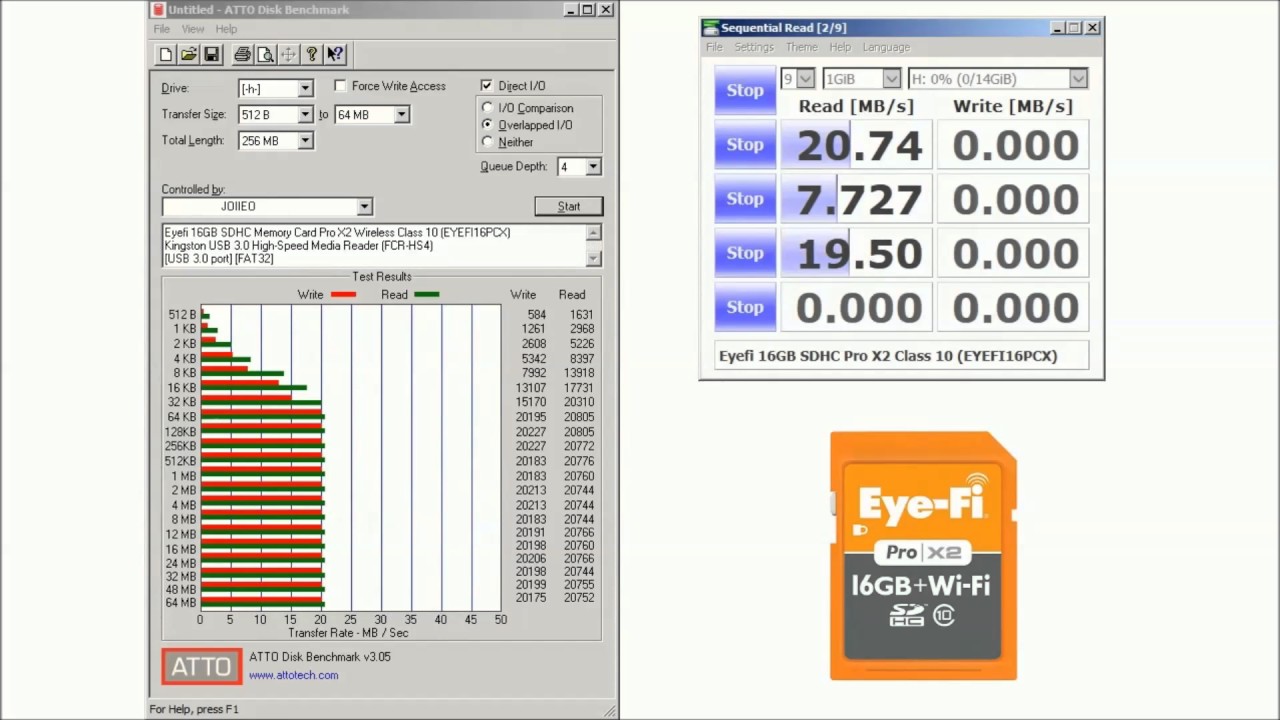Click the bottom Stop button beside 0.000 read
This screenshot has height=720, width=1280.
coord(745,306)
